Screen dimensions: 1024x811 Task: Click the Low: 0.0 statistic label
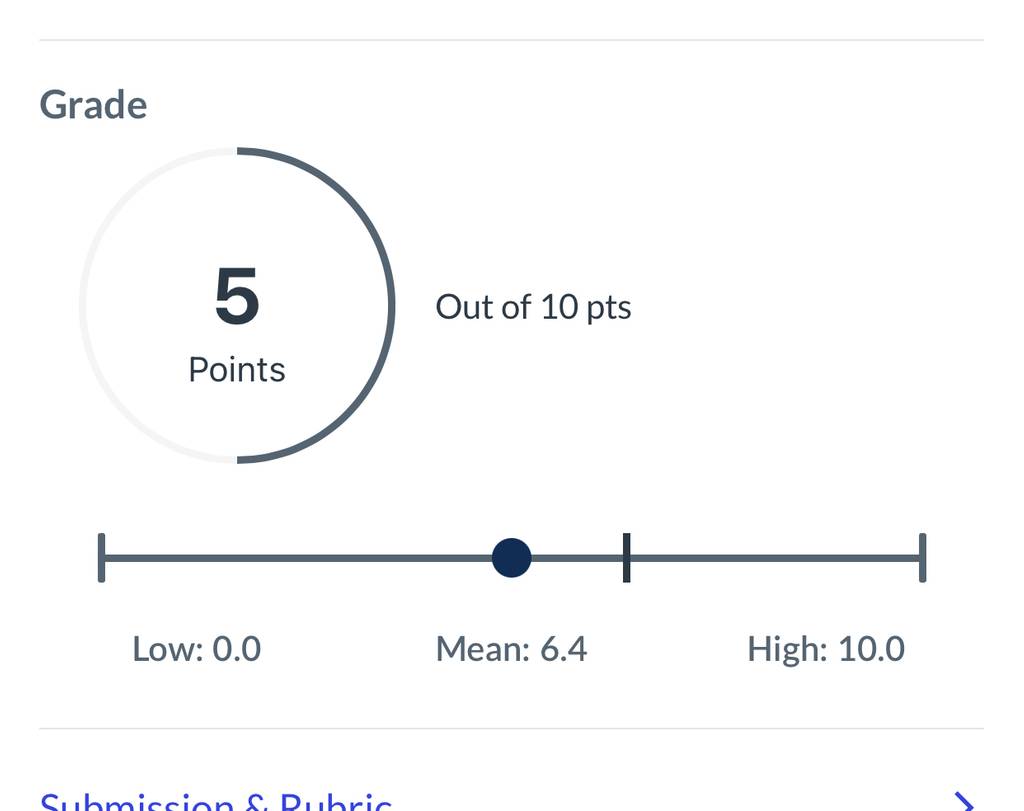tap(197, 649)
